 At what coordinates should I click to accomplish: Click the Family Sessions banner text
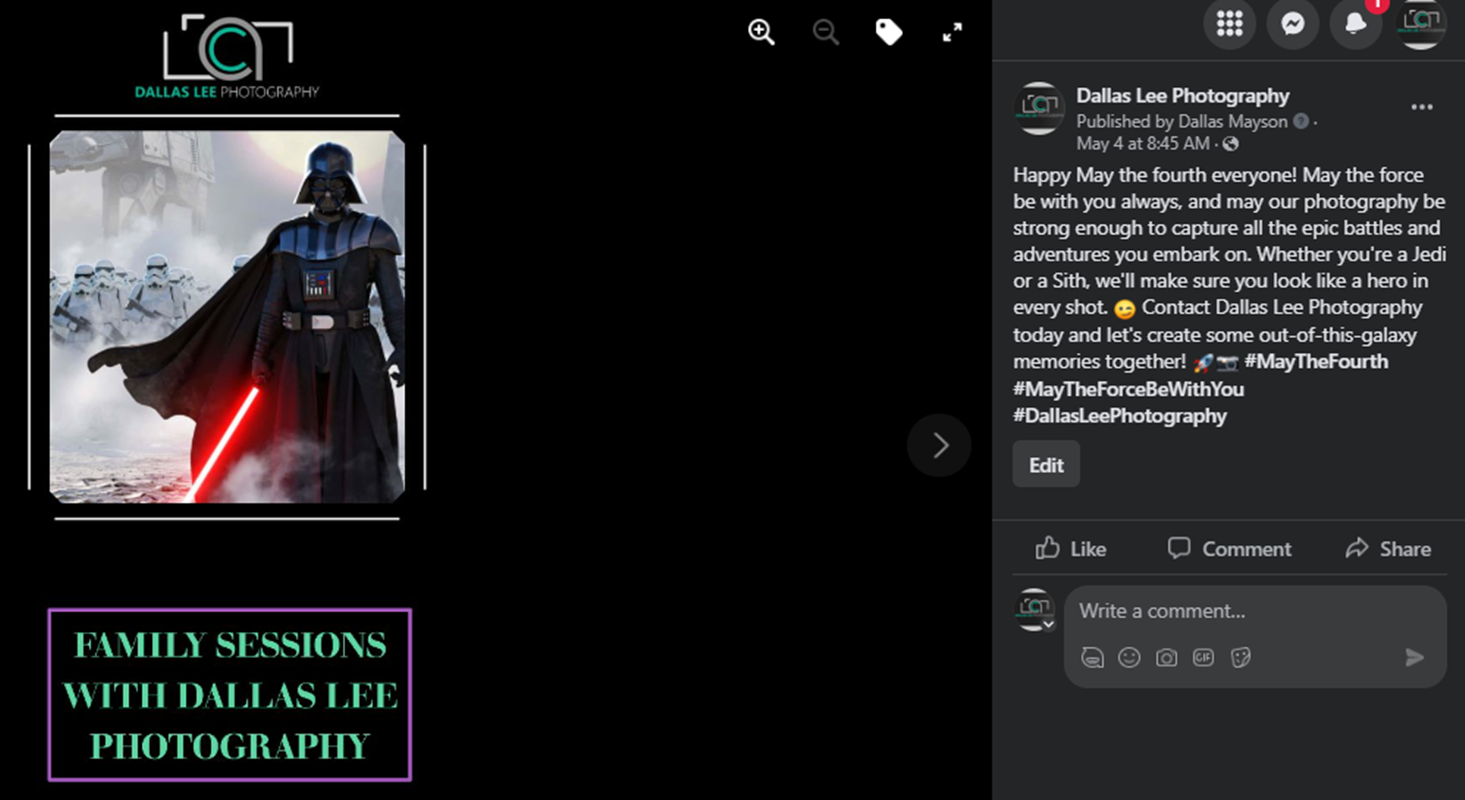pyautogui.click(x=230, y=695)
